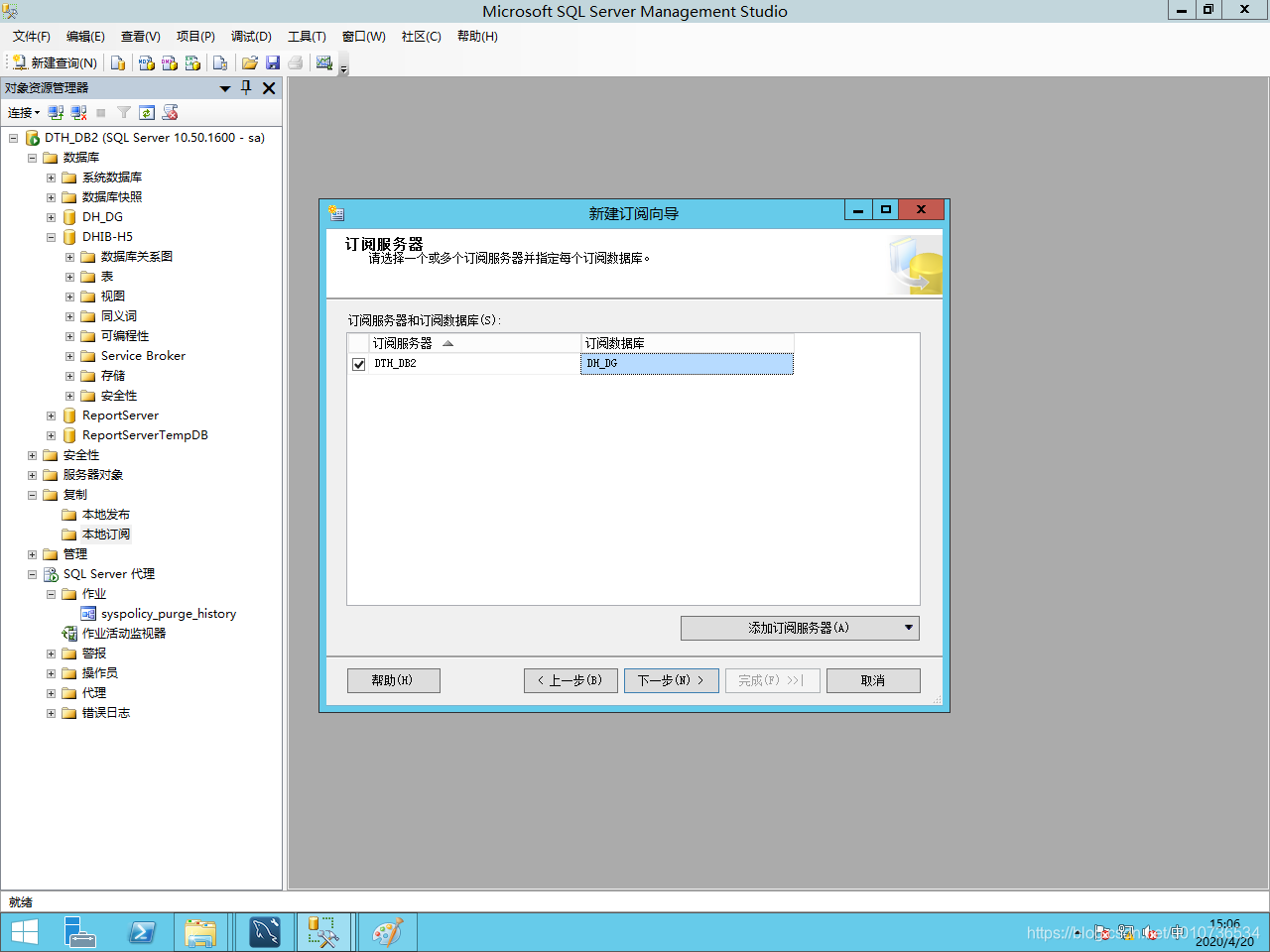Toggle the auto-hide pin of Object Explorer

pyautogui.click(x=246, y=87)
